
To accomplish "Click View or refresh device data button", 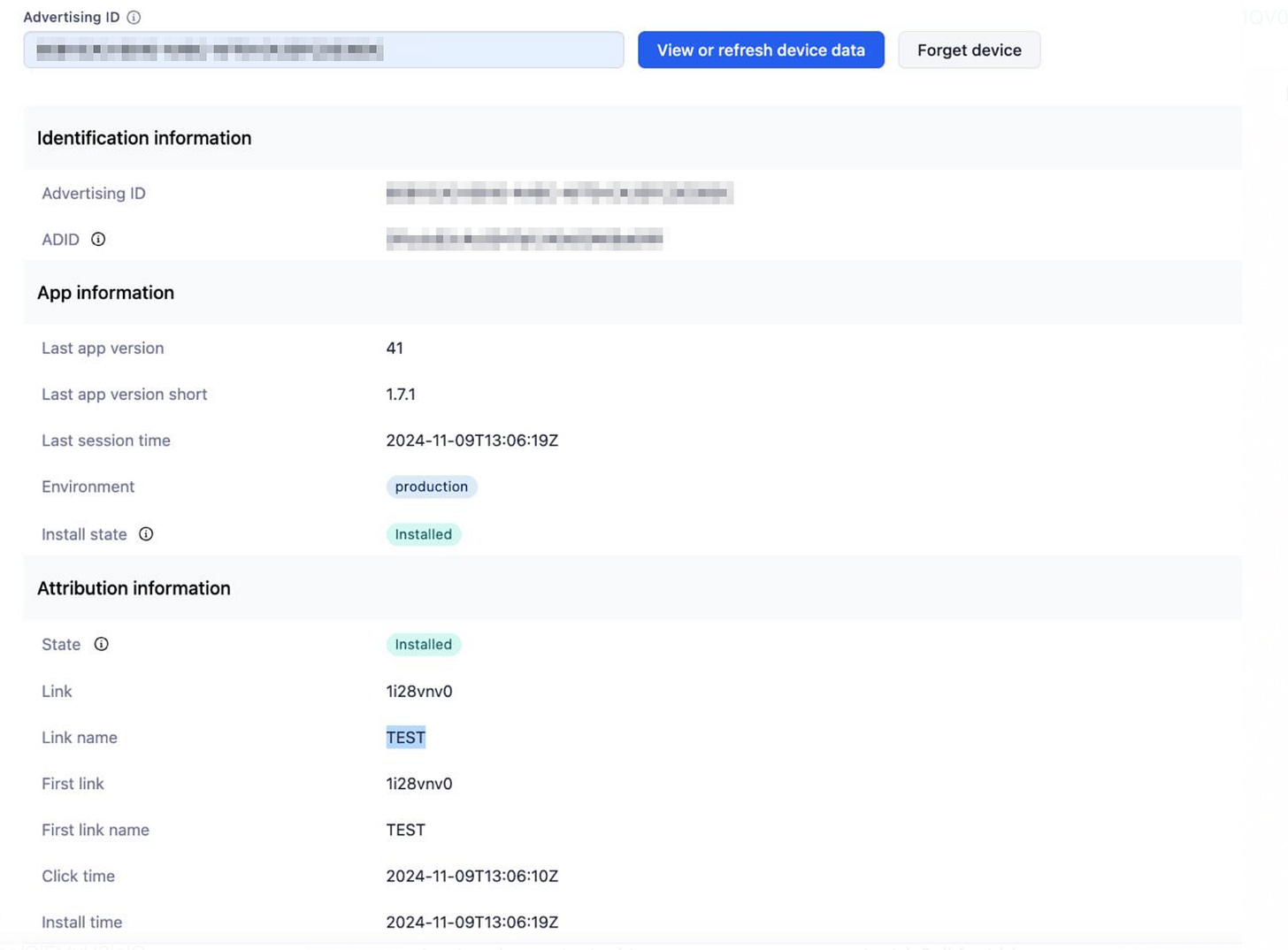I will click(x=761, y=50).
